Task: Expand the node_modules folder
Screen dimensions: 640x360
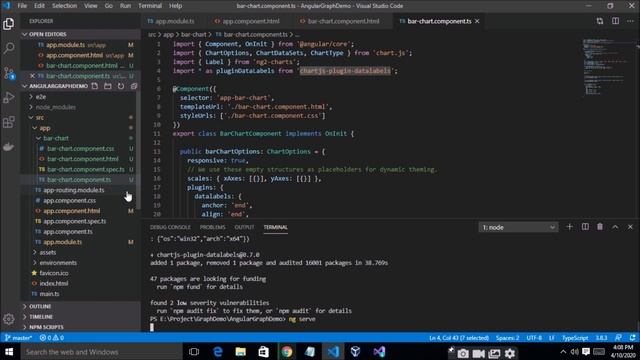Action: point(55,107)
